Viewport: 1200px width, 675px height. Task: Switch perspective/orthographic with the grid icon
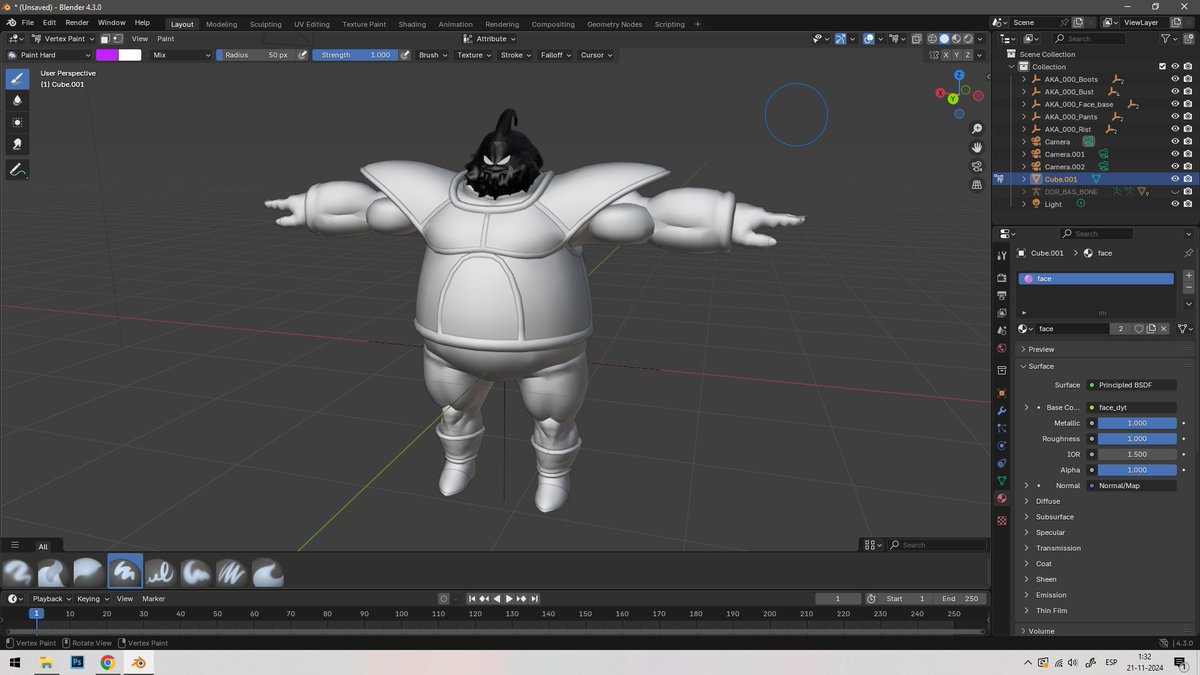tap(977, 185)
